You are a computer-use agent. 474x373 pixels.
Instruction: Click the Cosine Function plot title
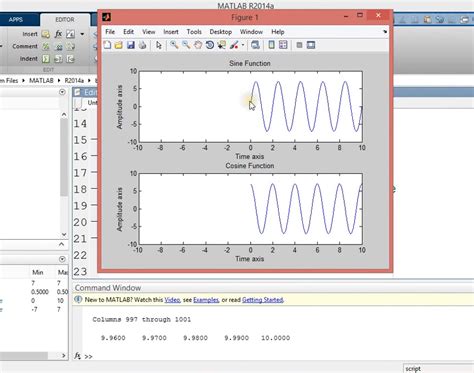click(x=250, y=166)
